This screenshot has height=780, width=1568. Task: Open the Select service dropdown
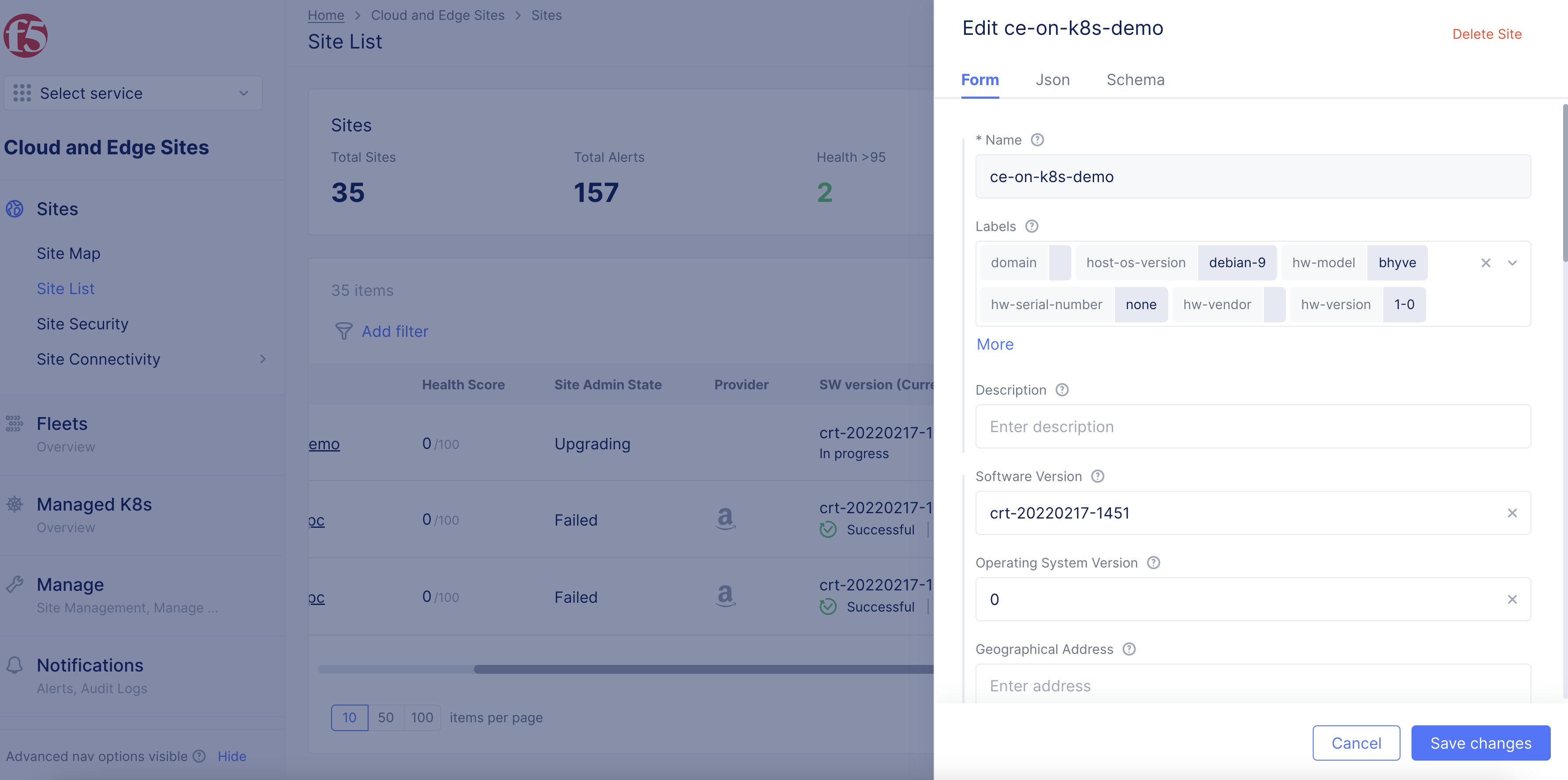click(x=133, y=93)
